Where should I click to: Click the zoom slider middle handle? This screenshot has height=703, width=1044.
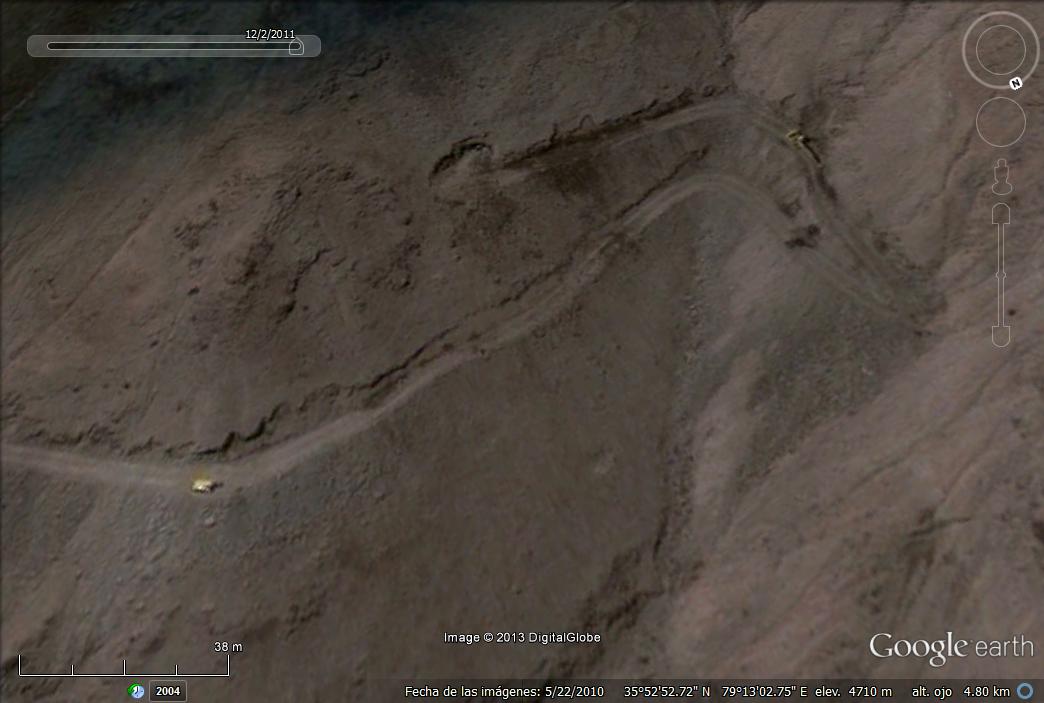coord(1001,274)
